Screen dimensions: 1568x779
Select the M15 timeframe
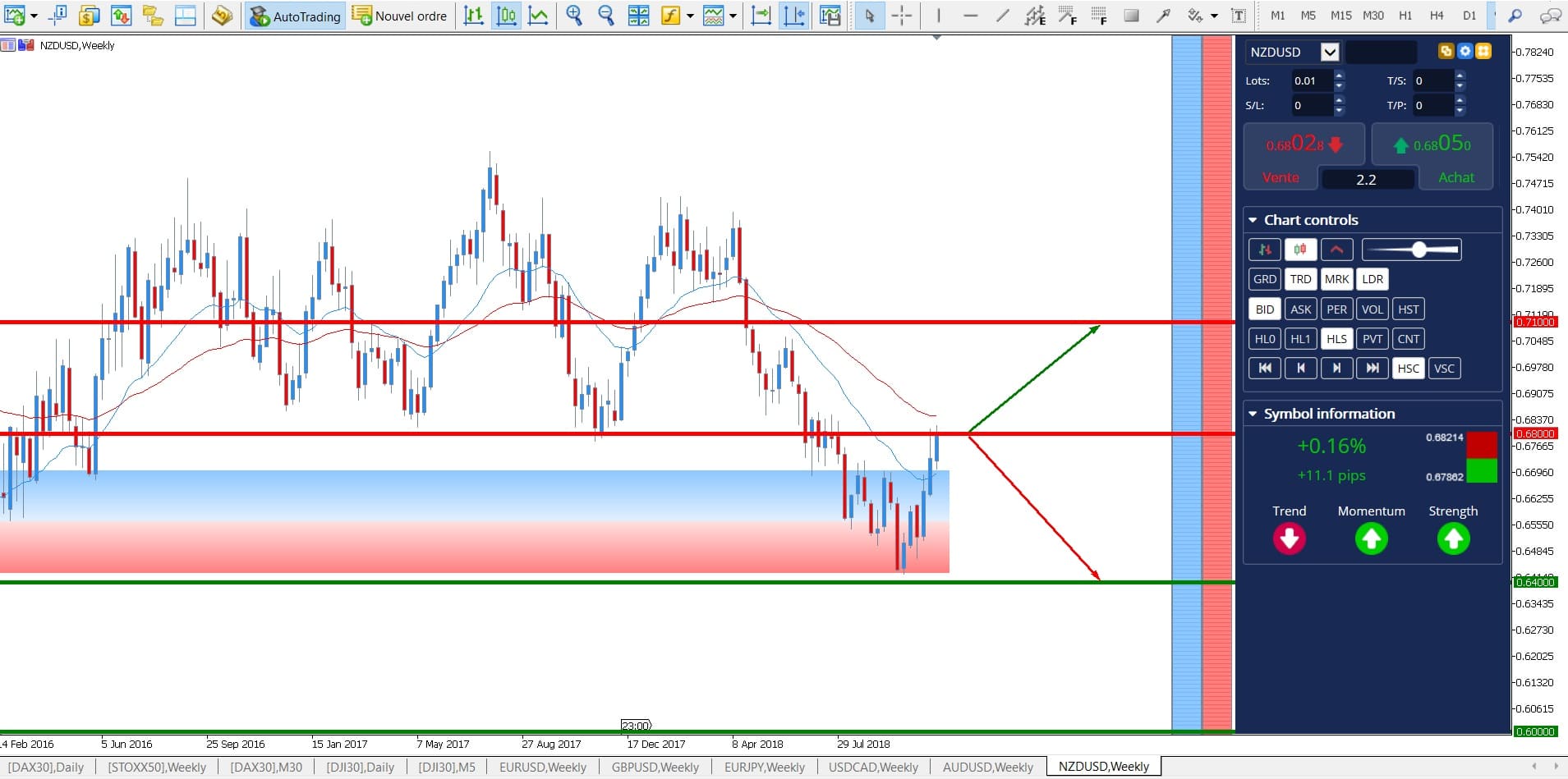tap(1340, 16)
